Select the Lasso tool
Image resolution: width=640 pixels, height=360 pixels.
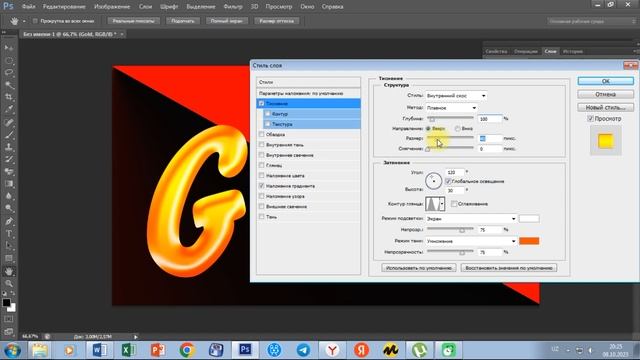point(9,73)
